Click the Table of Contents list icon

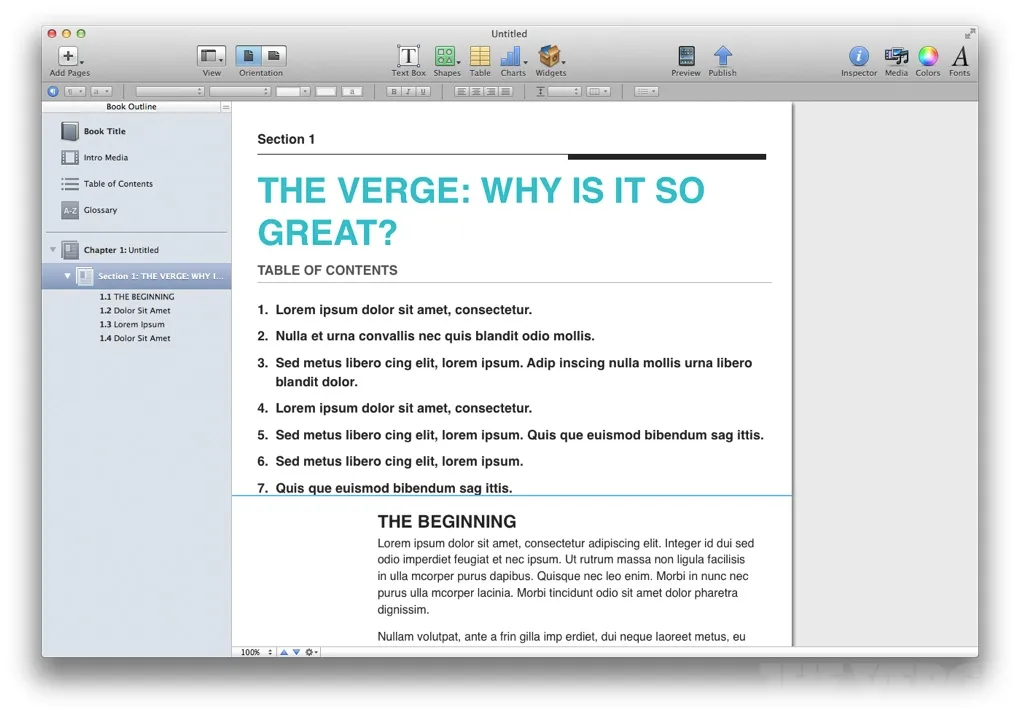(x=70, y=184)
